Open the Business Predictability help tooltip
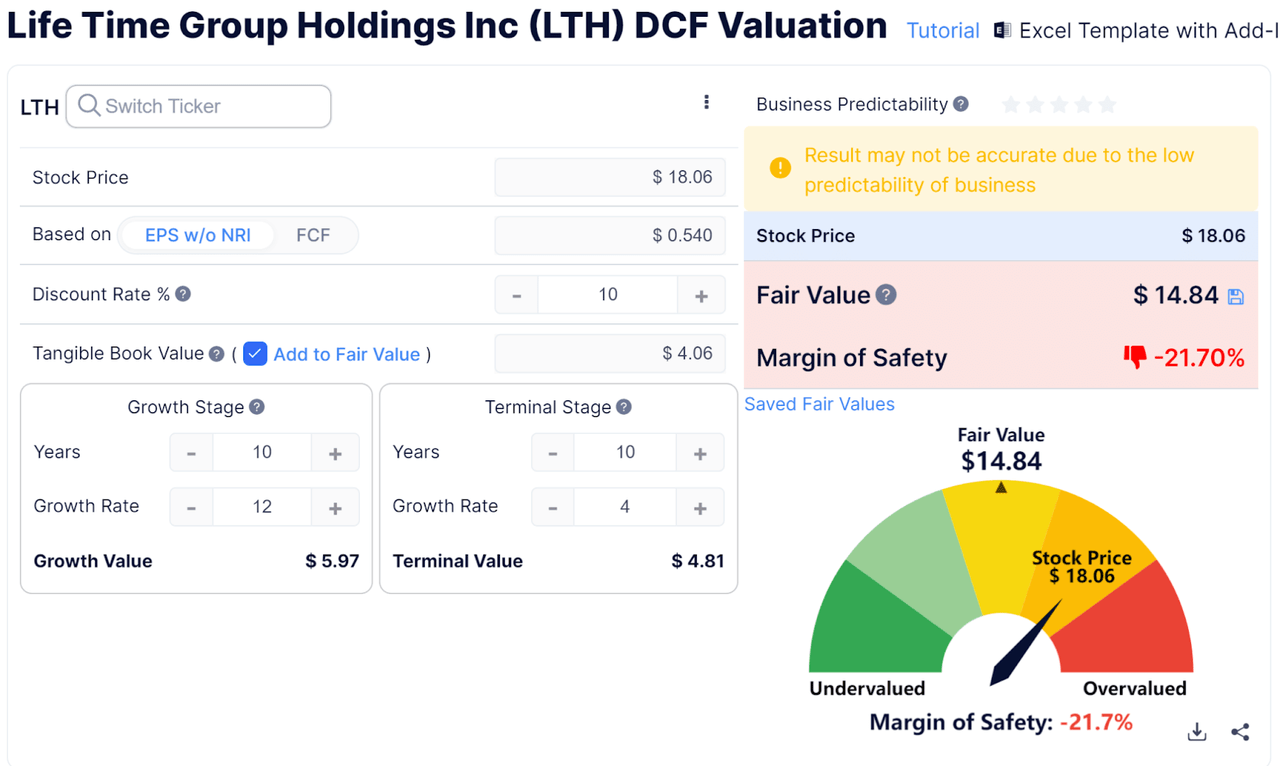Viewport: 1280px width, 766px height. (x=961, y=104)
